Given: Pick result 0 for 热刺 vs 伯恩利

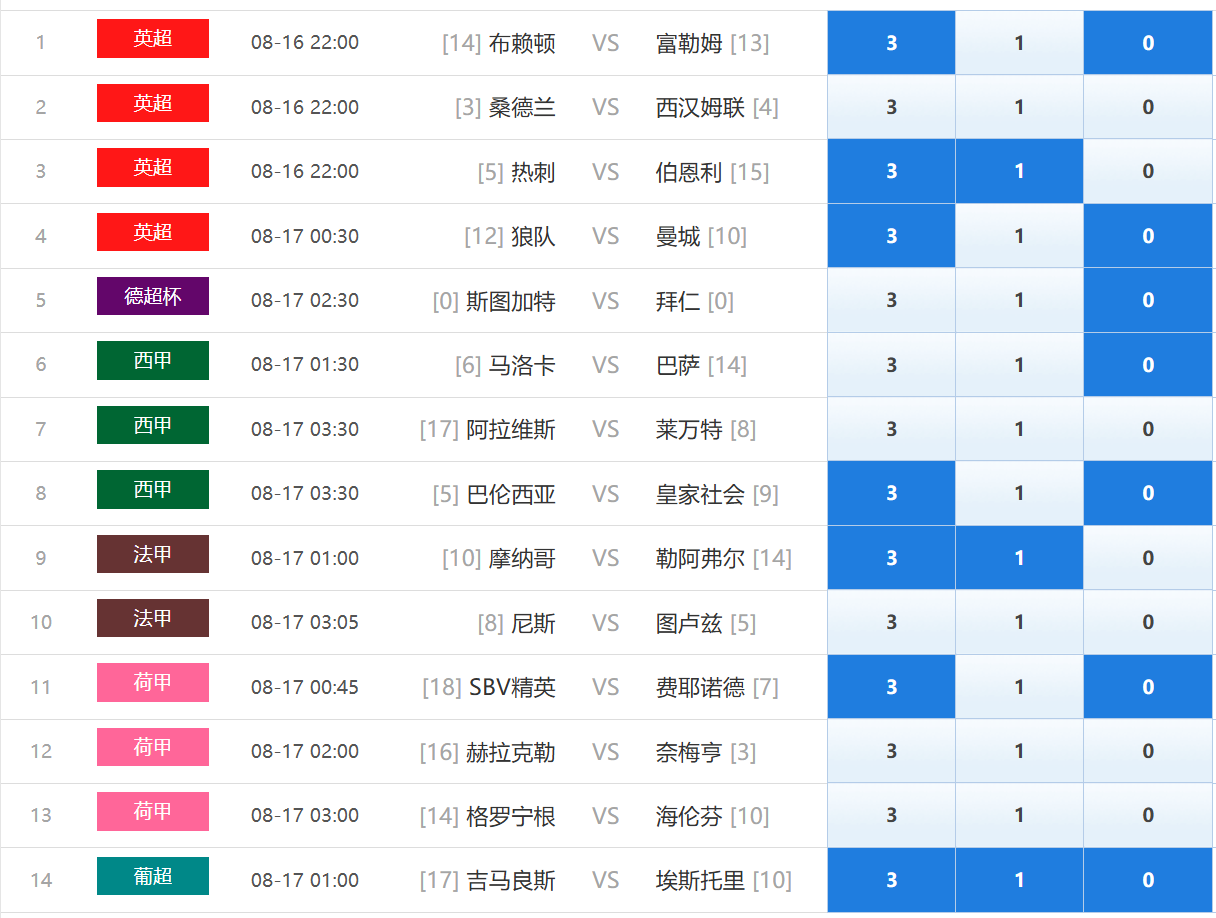Looking at the screenshot, I should (1148, 172).
